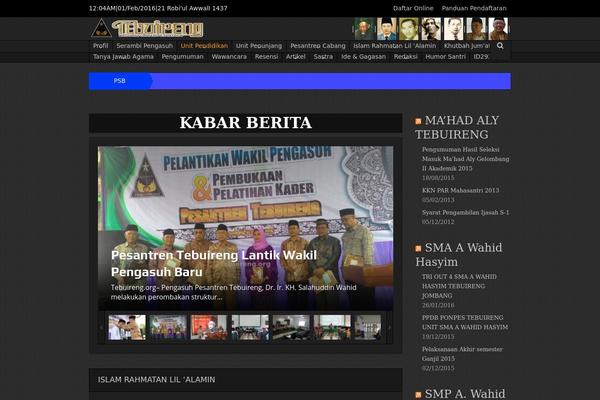This screenshot has height=400, width=600.
Task: Click the article excerpt starting Tebuireng.org
Action: [x=233, y=292]
